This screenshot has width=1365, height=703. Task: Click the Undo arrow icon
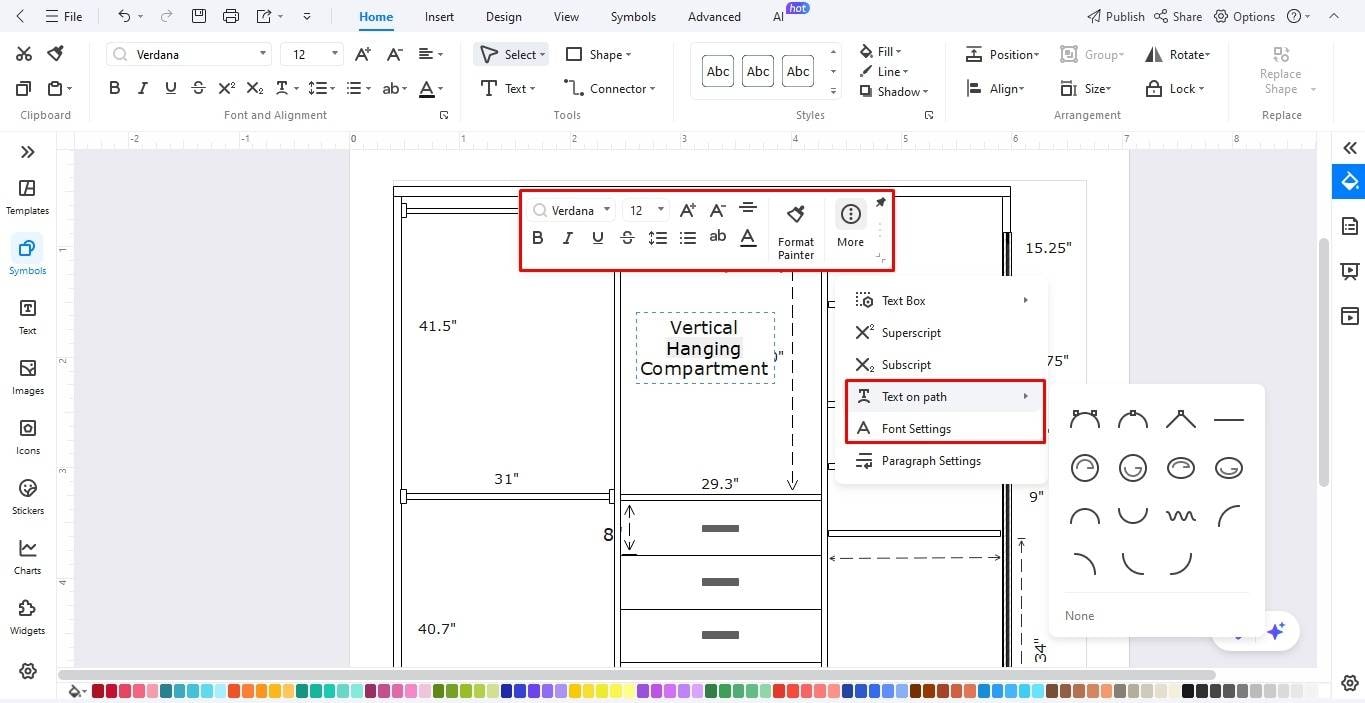[x=124, y=16]
